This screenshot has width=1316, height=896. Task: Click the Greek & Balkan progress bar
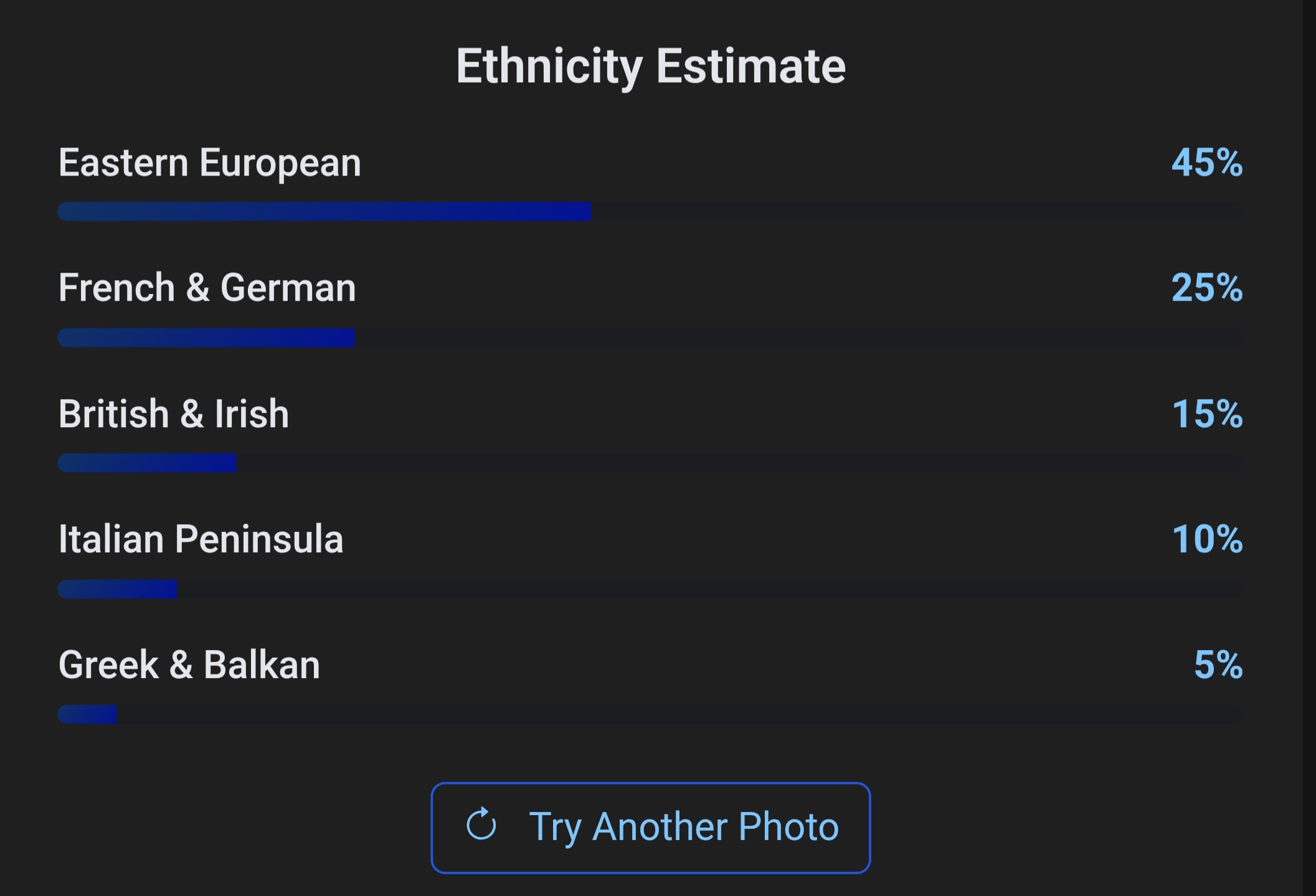pos(651,714)
